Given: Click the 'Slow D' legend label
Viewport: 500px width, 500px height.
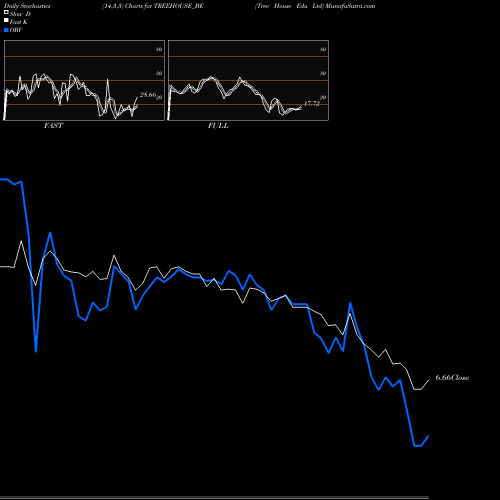Looking at the screenshot, I should (x=20, y=14).
